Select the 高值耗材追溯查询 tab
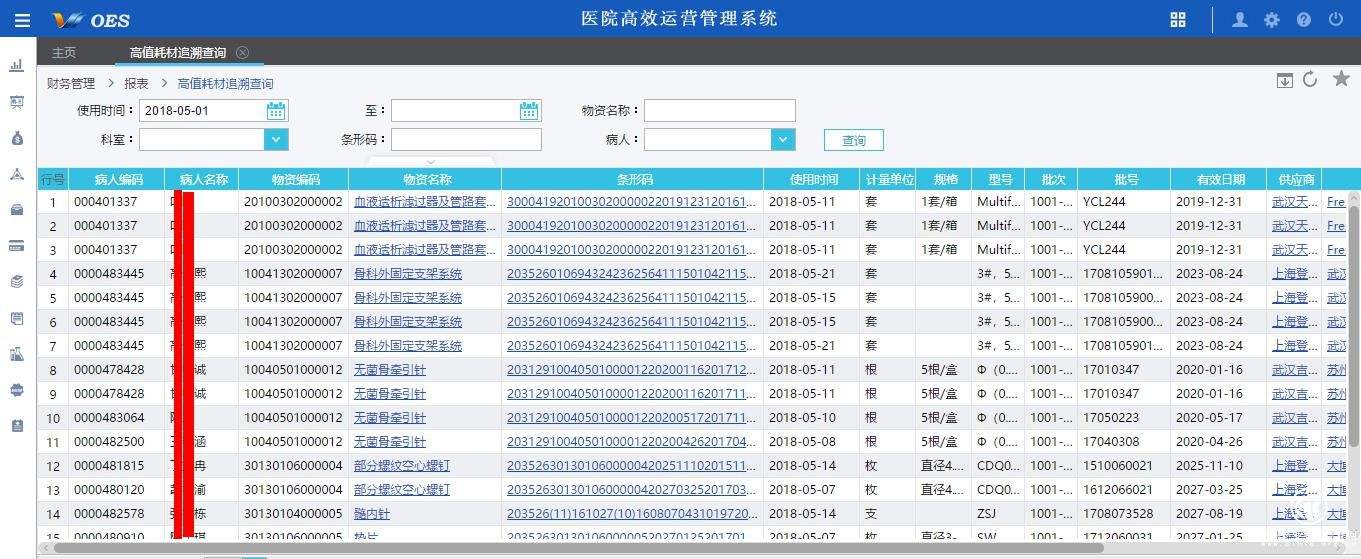Viewport: 1361px width, 559px height. [x=178, y=52]
